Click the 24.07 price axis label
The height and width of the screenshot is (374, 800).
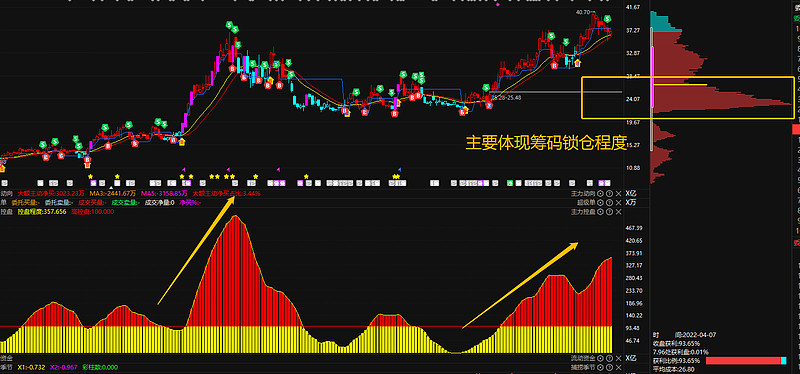(633, 99)
